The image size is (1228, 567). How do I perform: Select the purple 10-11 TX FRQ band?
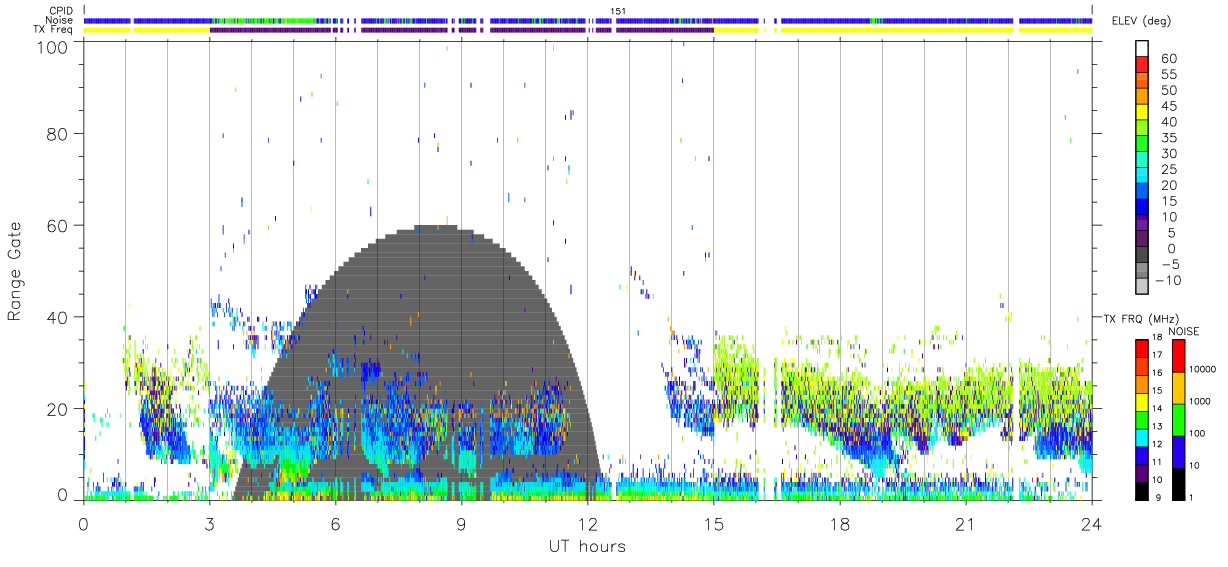tap(1141, 471)
